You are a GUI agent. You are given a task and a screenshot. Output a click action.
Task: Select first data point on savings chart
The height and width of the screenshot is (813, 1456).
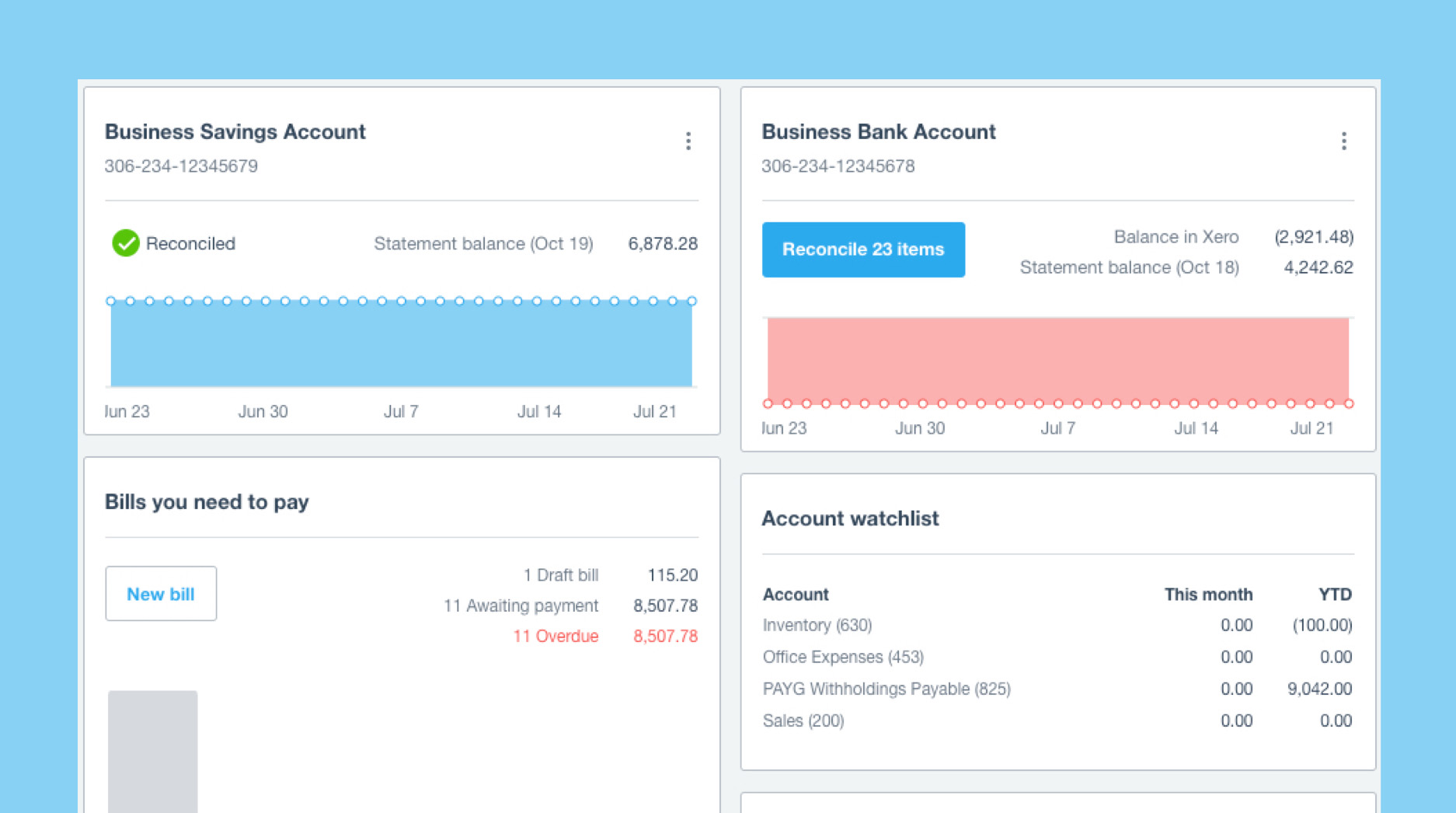pyautogui.click(x=110, y=301)
